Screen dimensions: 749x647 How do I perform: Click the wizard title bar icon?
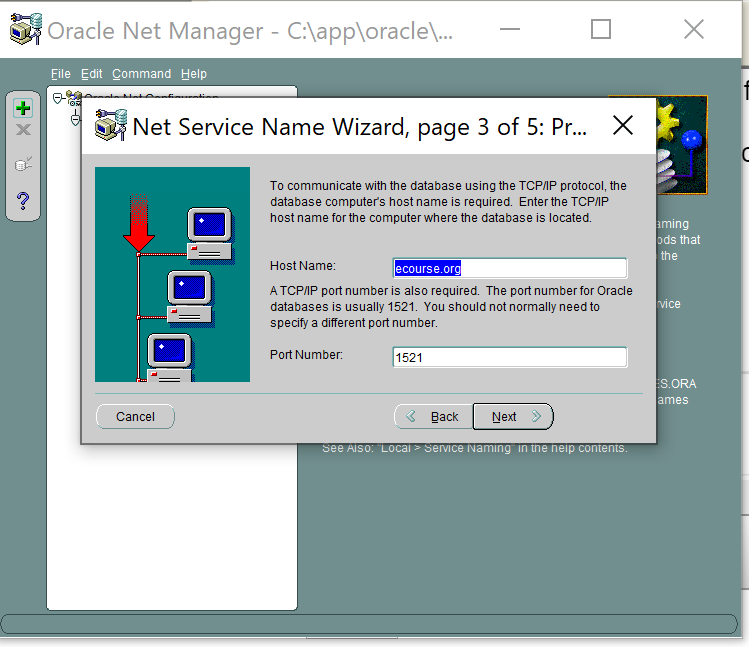click(110, 126)
